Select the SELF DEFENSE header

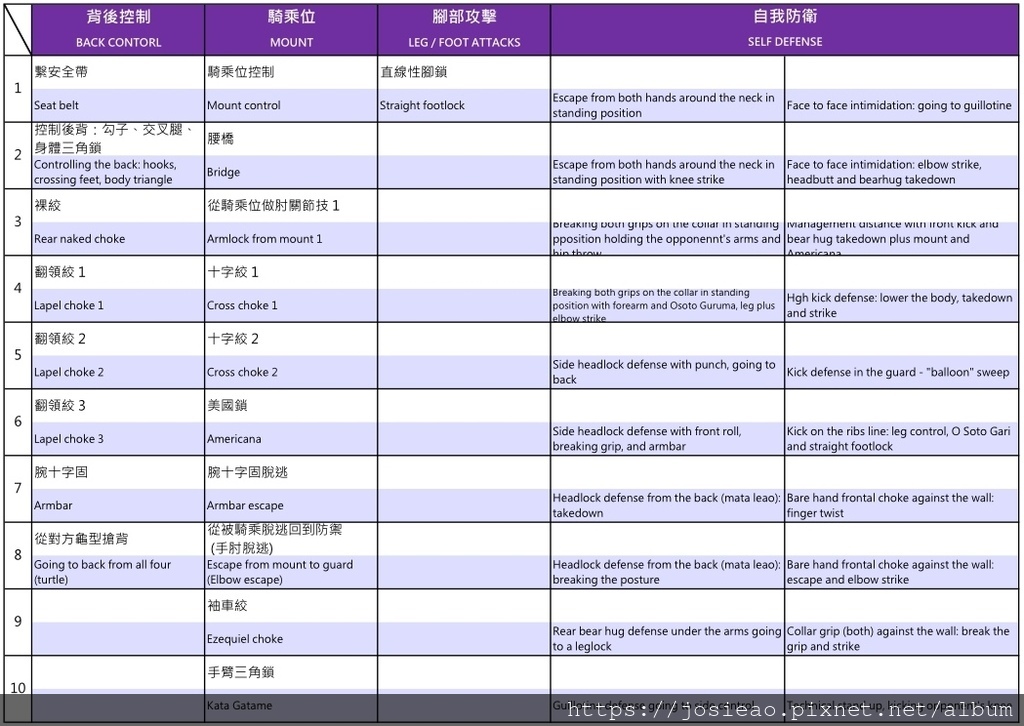coord(784,30)
